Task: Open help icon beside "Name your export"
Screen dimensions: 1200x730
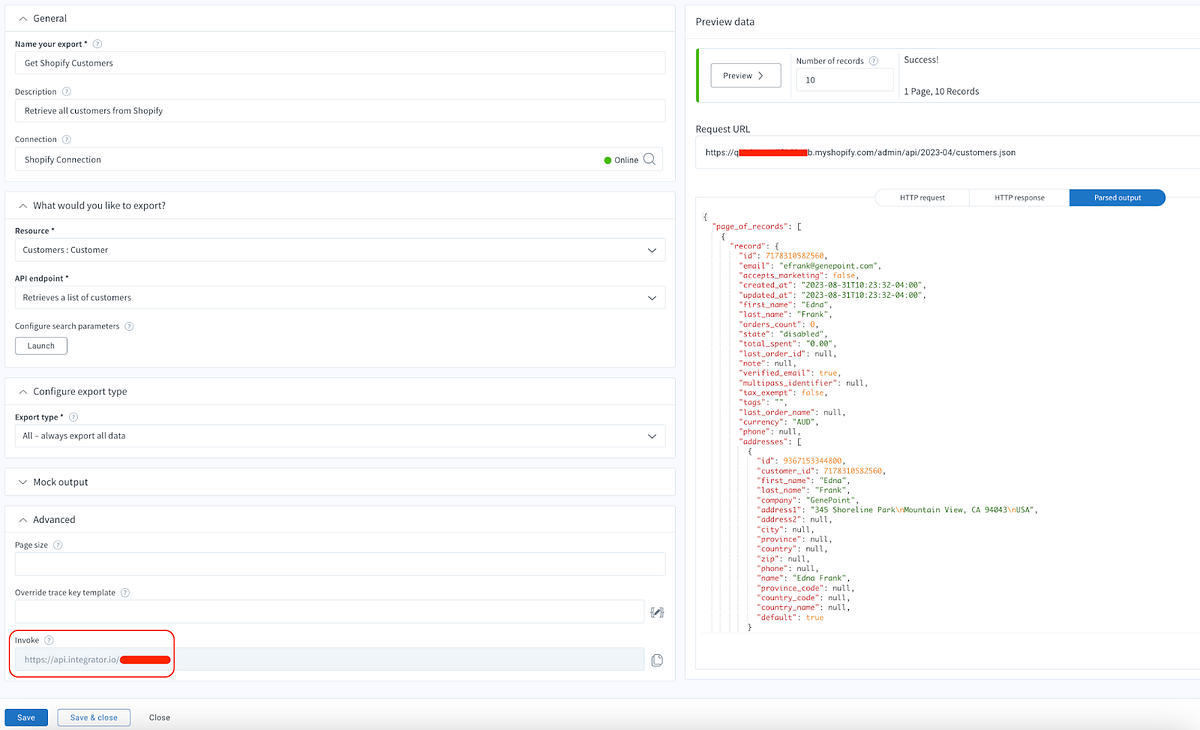Action: (x=97, y=44)
